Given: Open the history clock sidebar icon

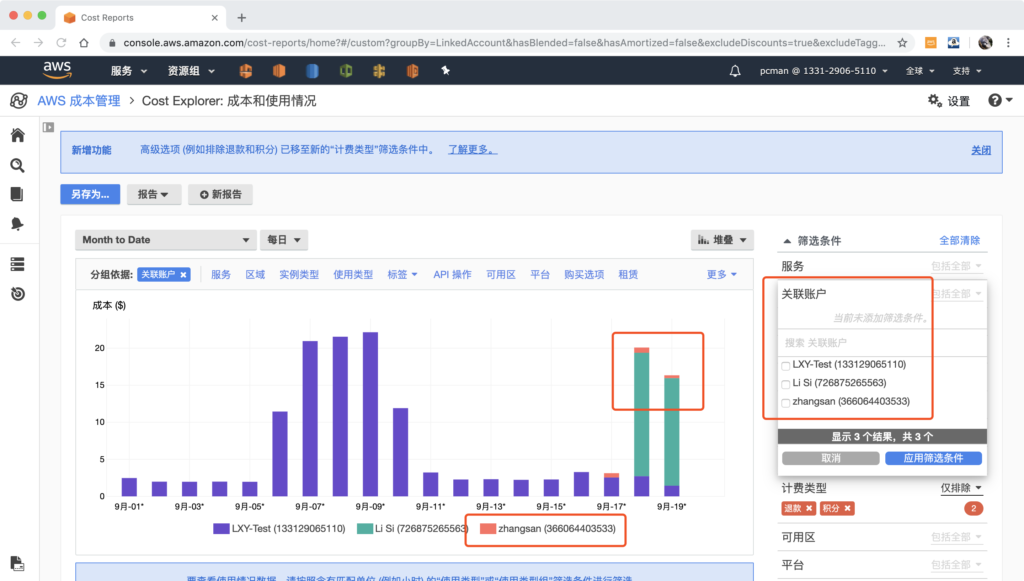Looking at the screenshot, I should coord(18,294).
